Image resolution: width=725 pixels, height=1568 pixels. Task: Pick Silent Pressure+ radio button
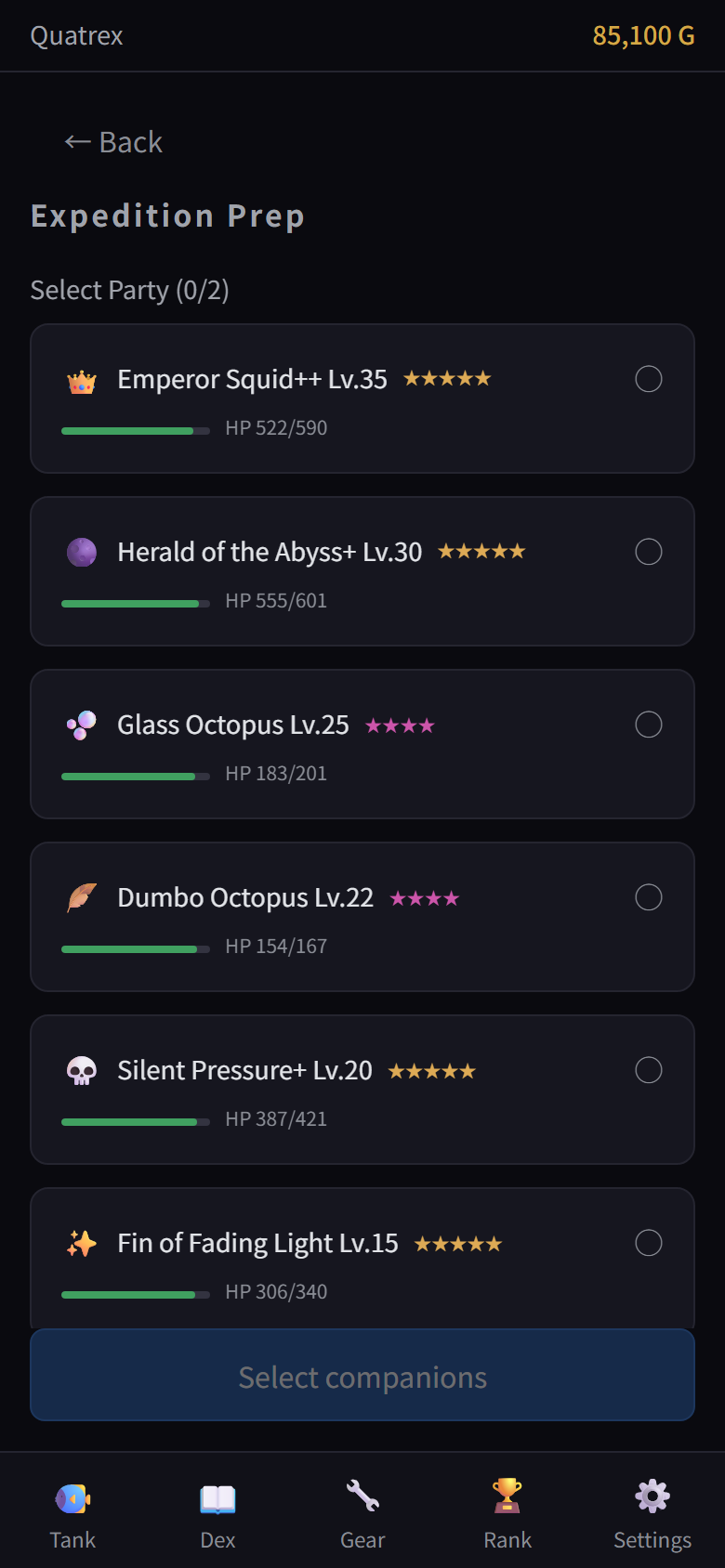[649, 1070]
